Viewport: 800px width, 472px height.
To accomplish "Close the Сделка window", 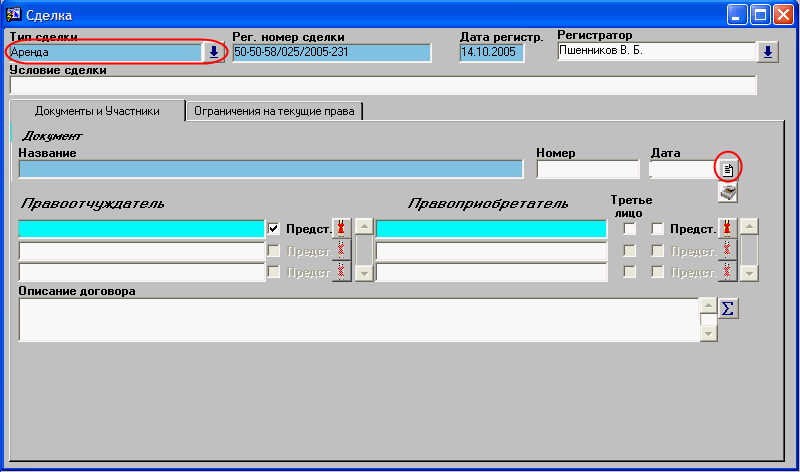I will tap(783, 15).
